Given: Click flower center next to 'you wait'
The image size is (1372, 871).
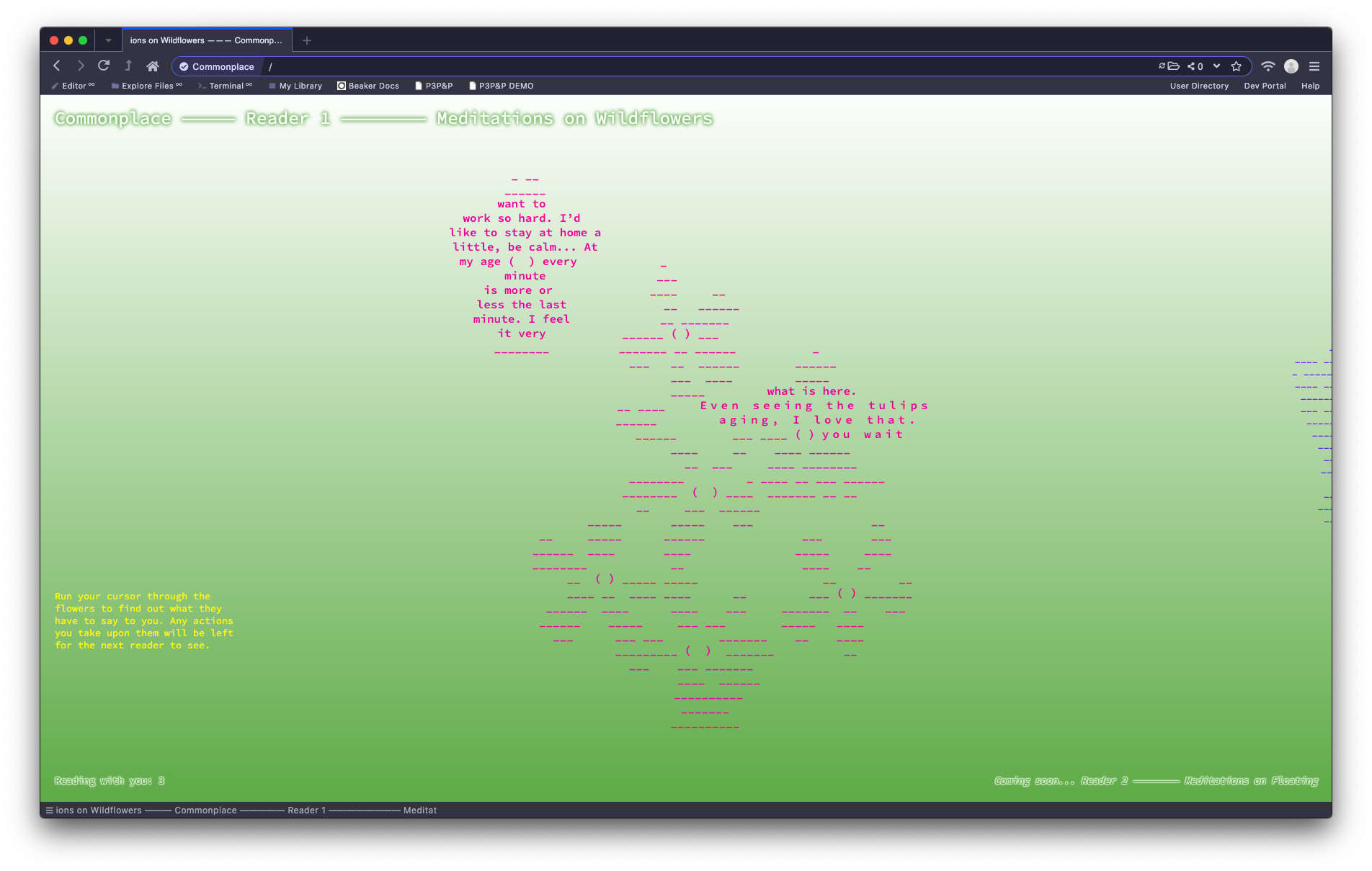Looking at the screenshot, I should pyautogui.click(x=805, y=434).
